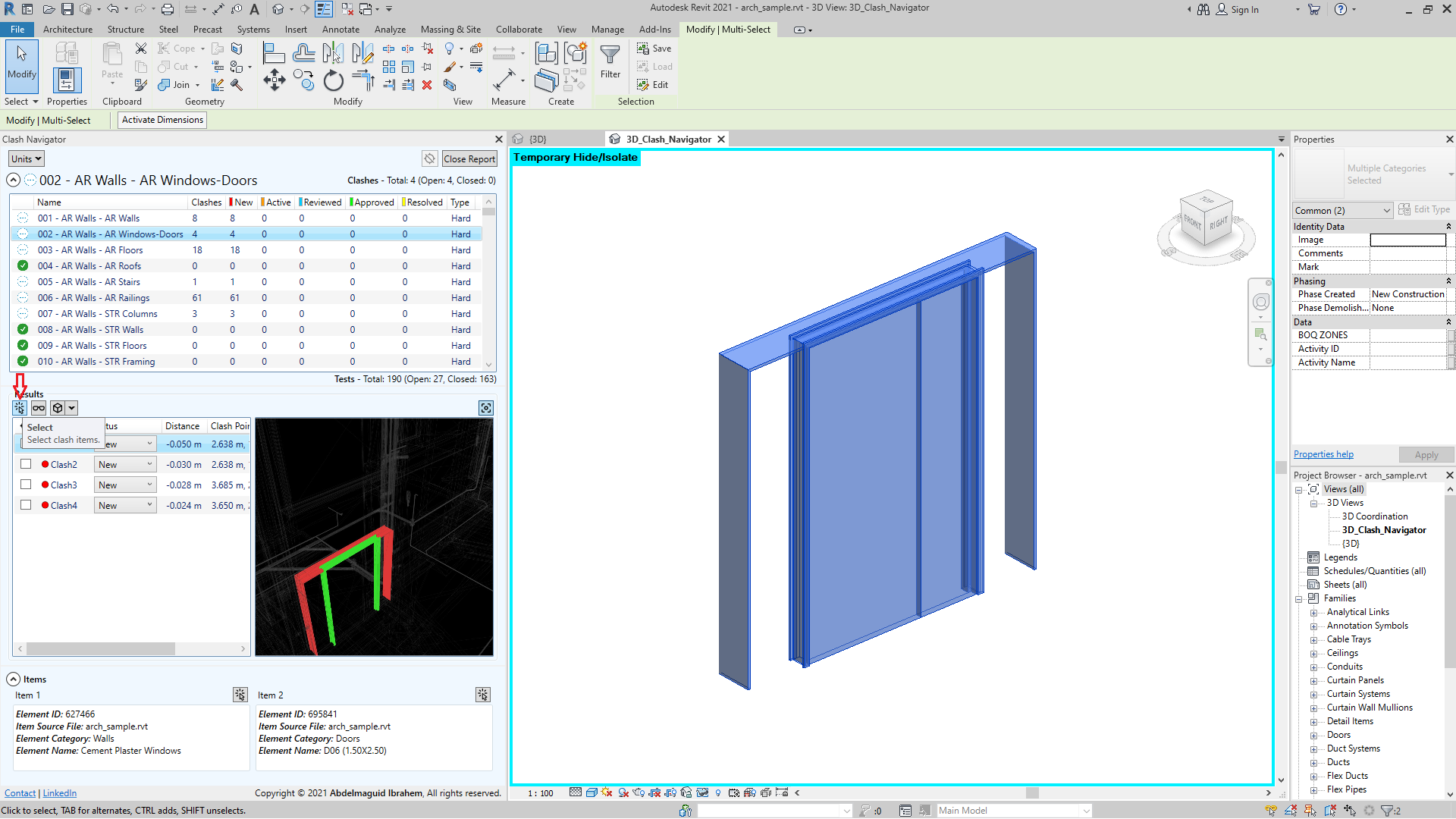
Task: Check the Clash2 checkbox
Action: click(x=26, y=464)
